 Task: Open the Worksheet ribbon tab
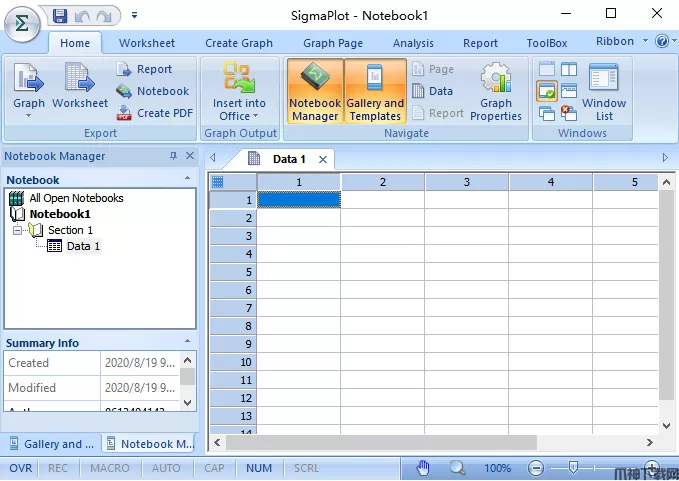[x=147, y=43]
